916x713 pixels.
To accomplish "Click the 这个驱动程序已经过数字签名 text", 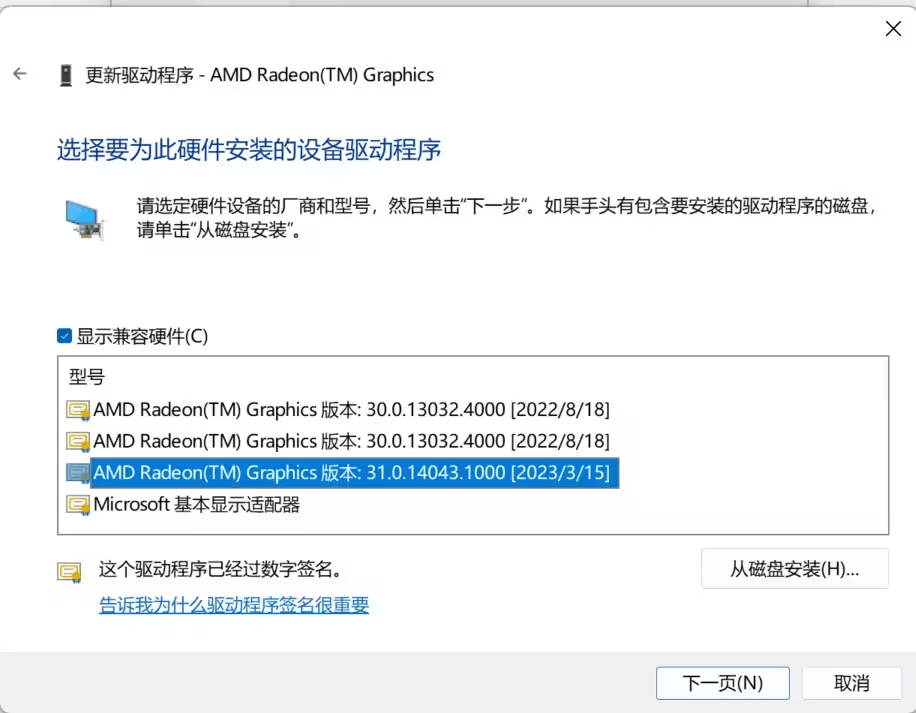I will click(x=221, y=569).
